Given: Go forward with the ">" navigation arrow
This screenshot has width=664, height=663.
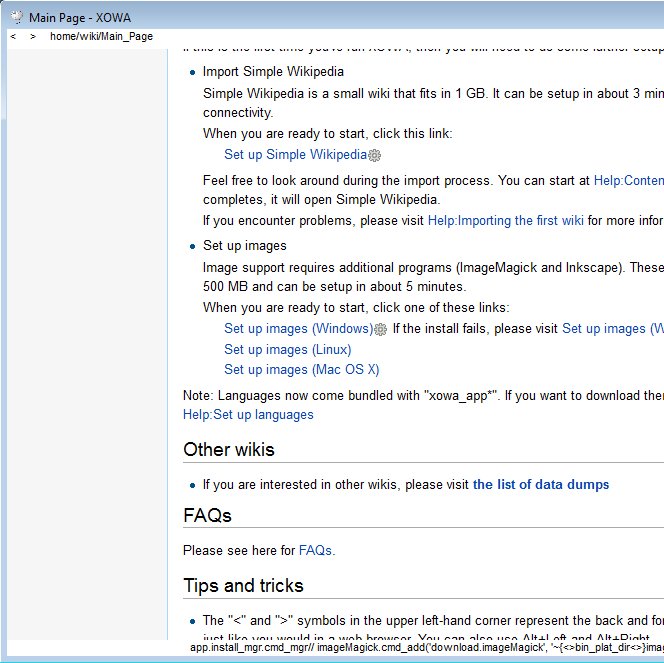Looking at the screenshot, I should click(33, 36).
